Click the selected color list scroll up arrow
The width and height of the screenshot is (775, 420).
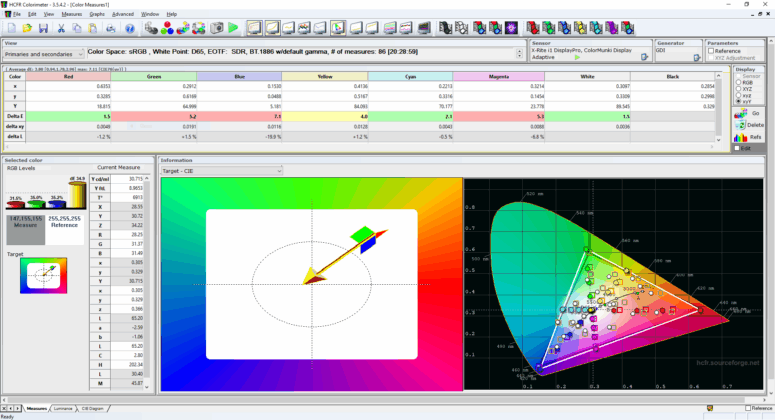click(147, 179)
